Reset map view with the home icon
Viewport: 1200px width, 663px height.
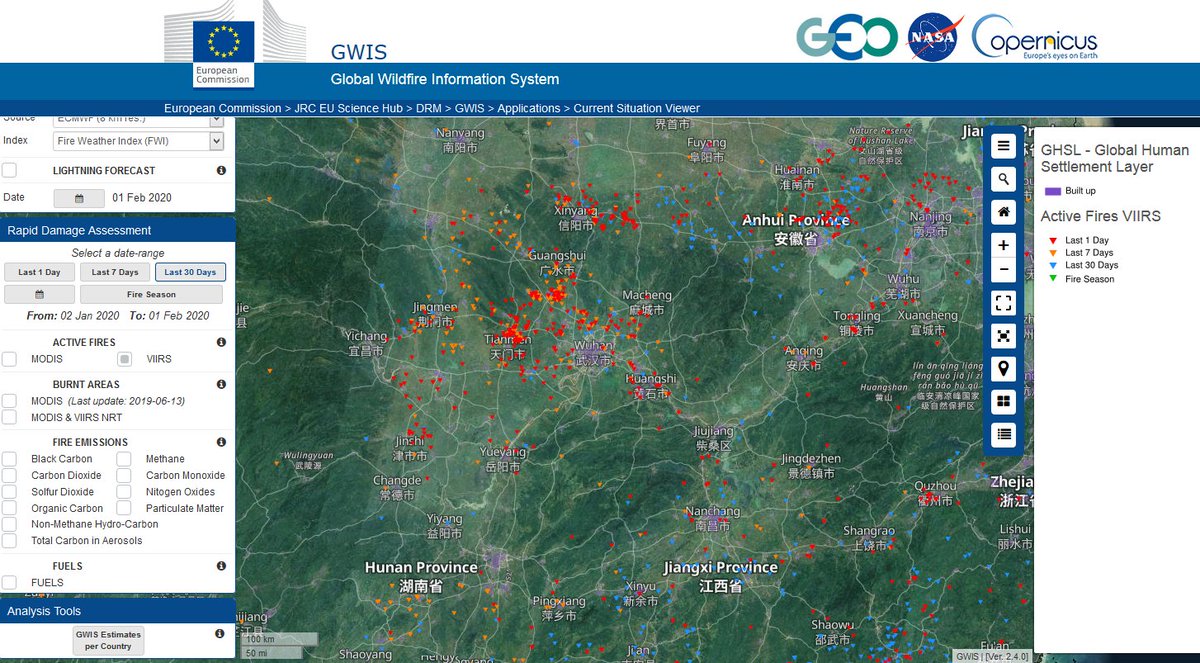point(1004,212)
